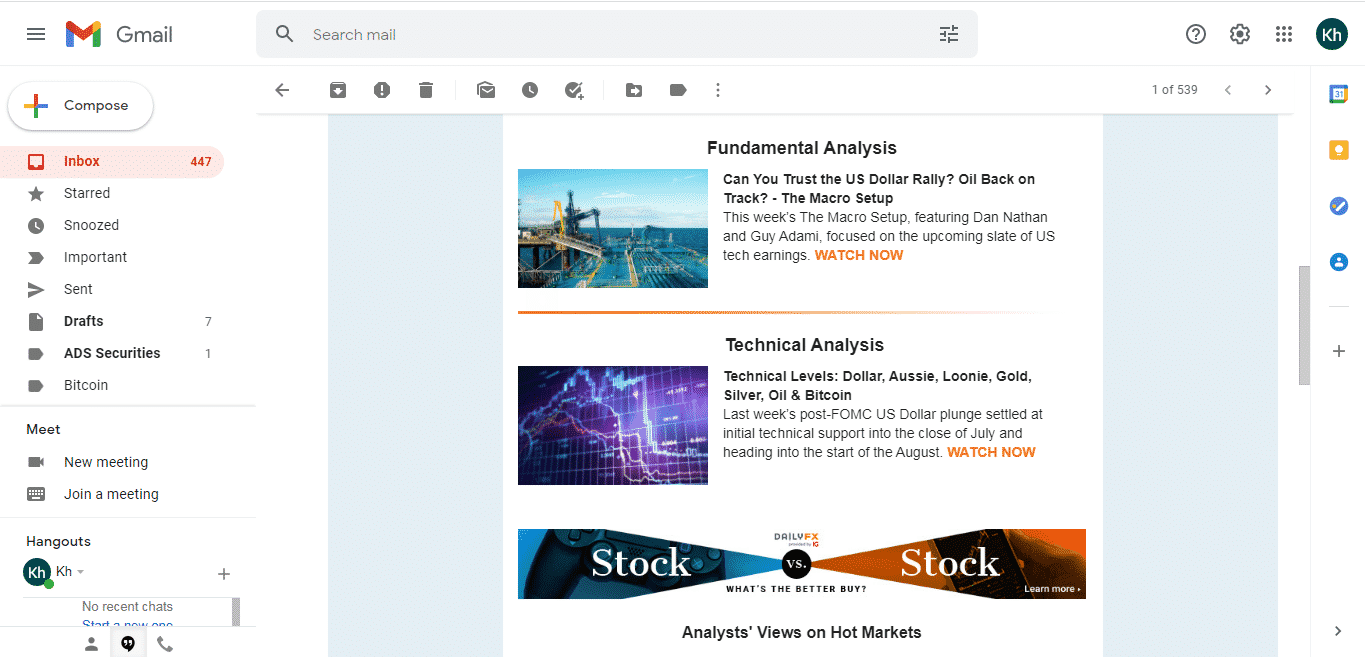Go back to inbox arrow

(x=282, y=90)
